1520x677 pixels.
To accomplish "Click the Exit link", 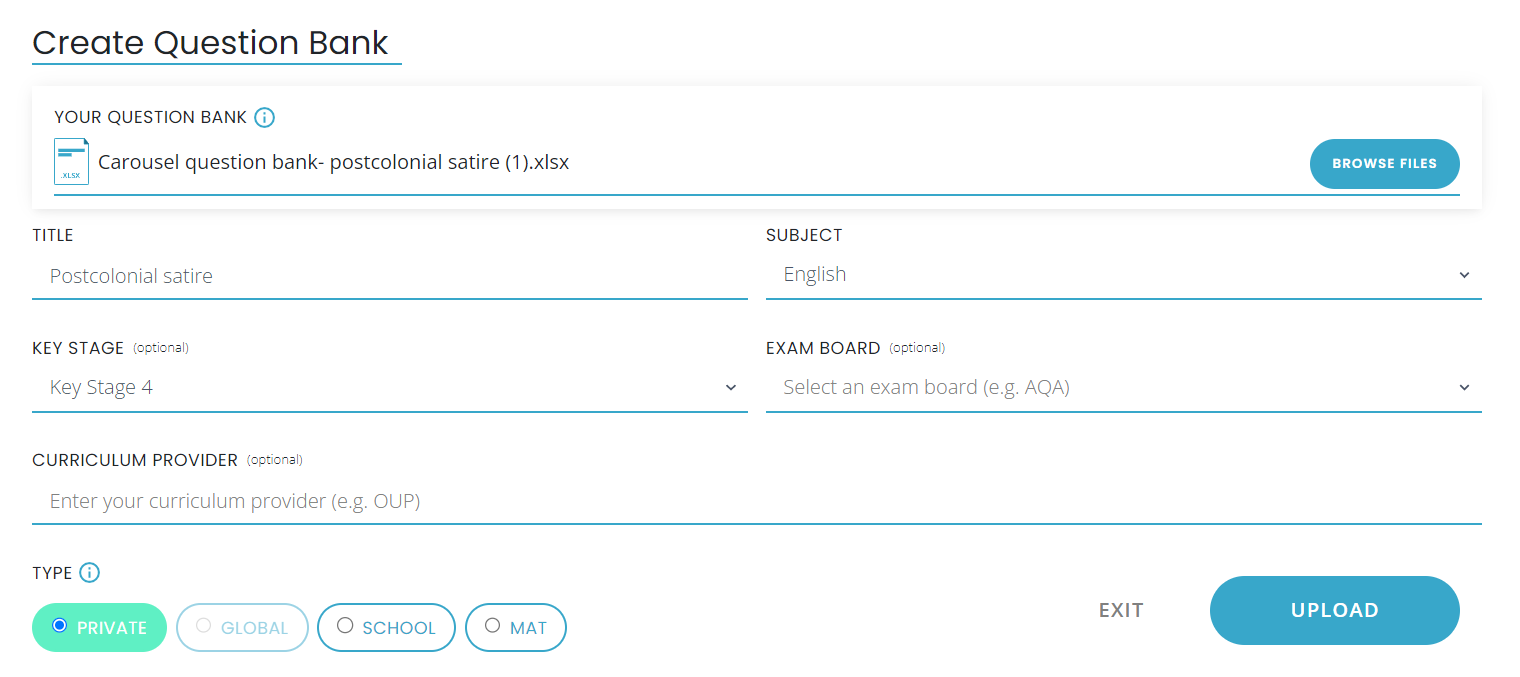I will [x=1121, y=610].
